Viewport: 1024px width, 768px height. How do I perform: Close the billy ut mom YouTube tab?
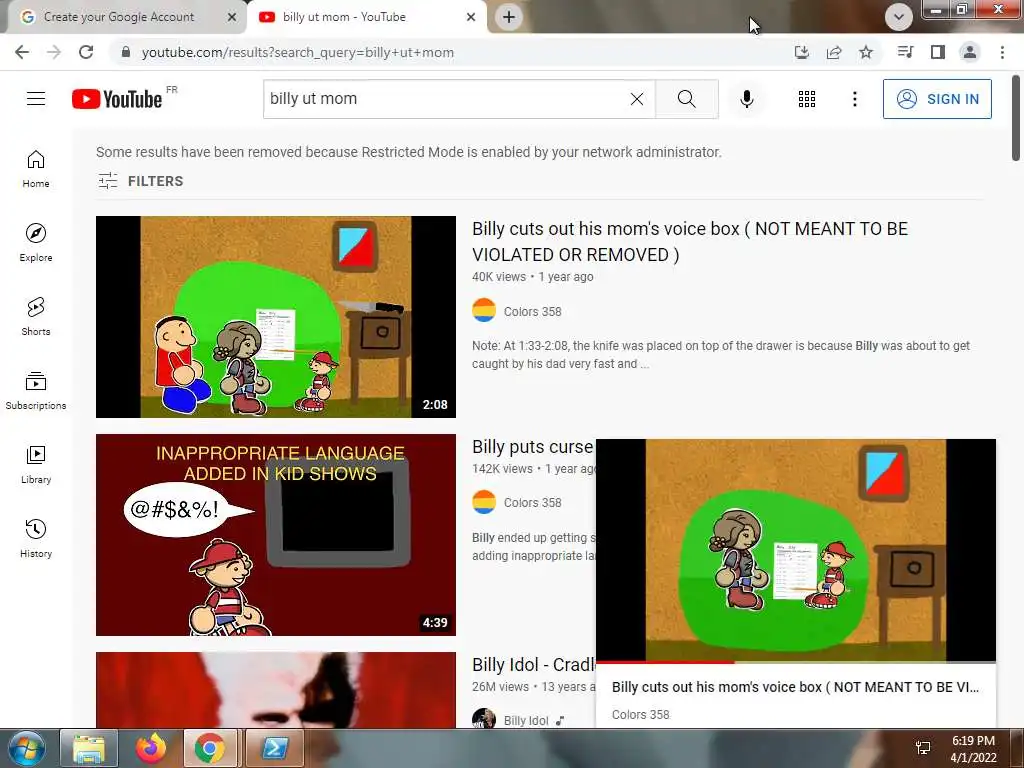tap(471, 17)
